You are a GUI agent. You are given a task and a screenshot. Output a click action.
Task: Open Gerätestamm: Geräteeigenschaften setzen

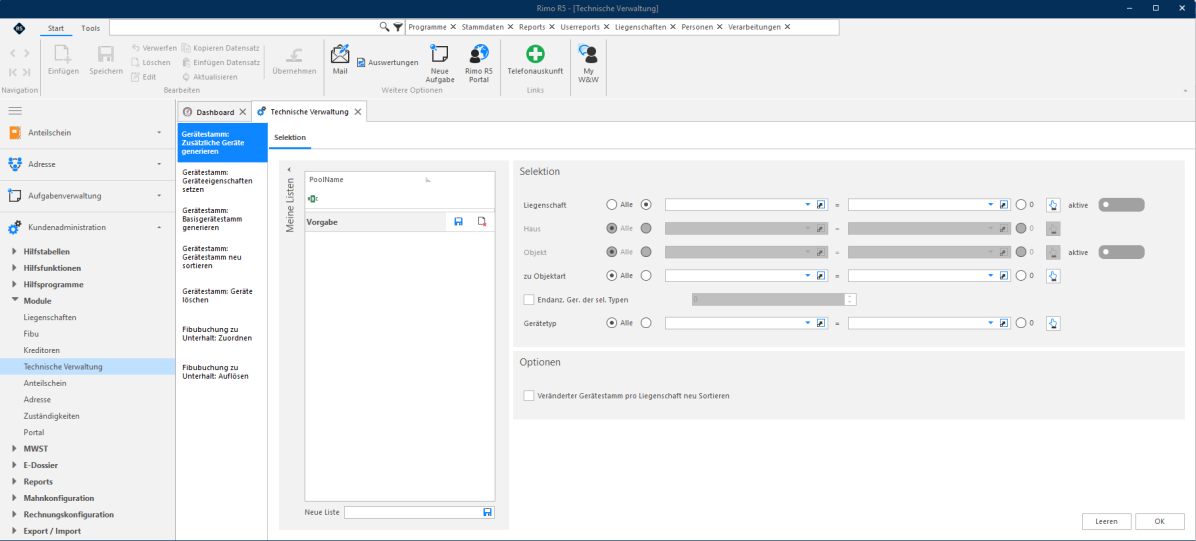[x=221, y=180]
